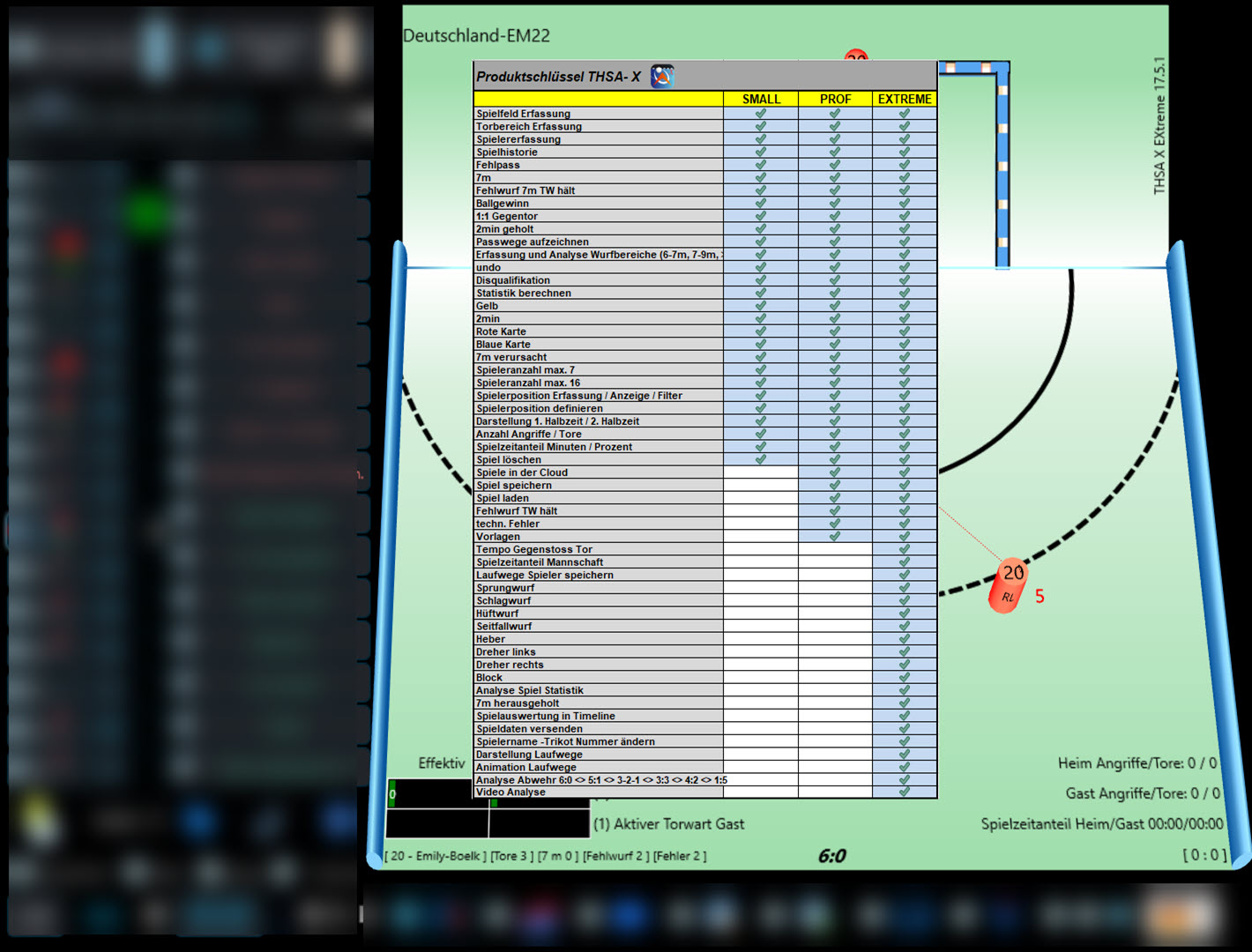
Task: Click PROF checkmark in Vorlagen row
Action: pos(835,536)
